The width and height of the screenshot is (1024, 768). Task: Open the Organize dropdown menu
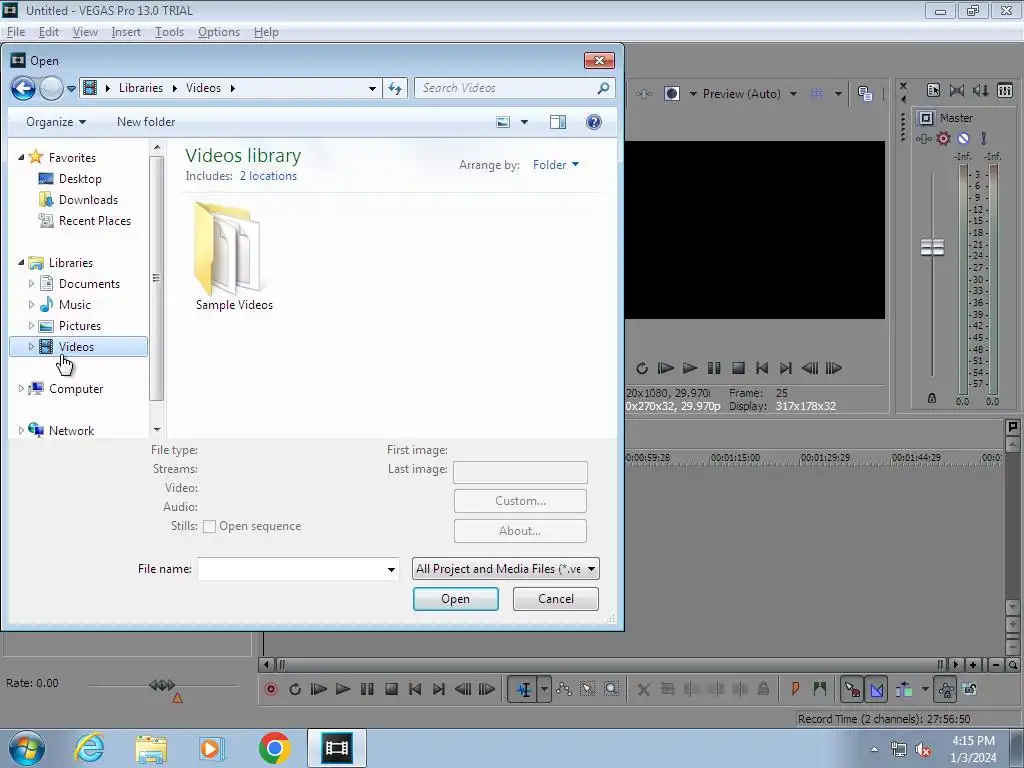(x=56, y=122)
